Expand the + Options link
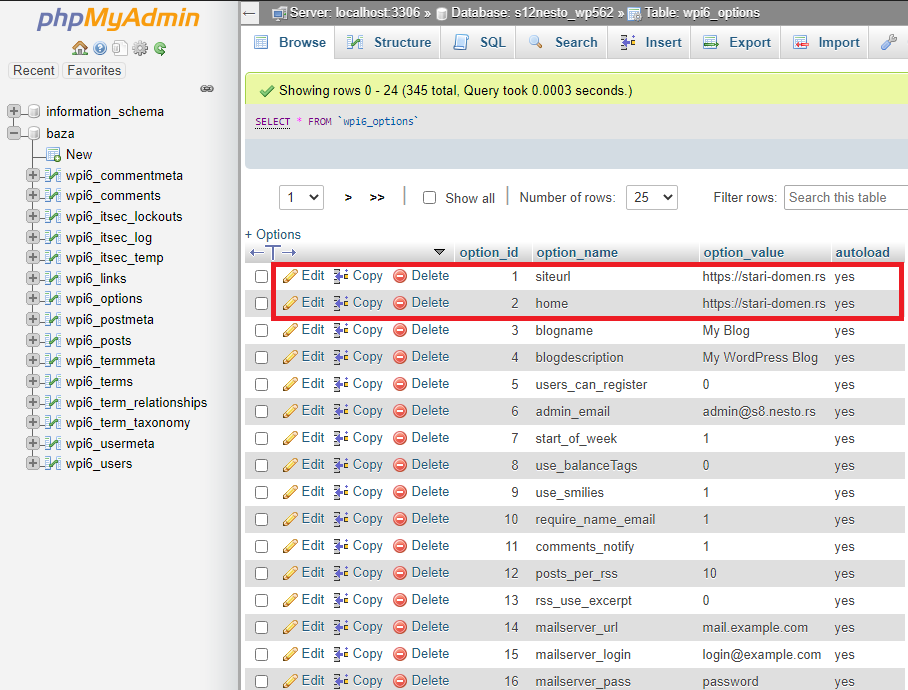Screen dimensions: 908x690 (273, 234)
